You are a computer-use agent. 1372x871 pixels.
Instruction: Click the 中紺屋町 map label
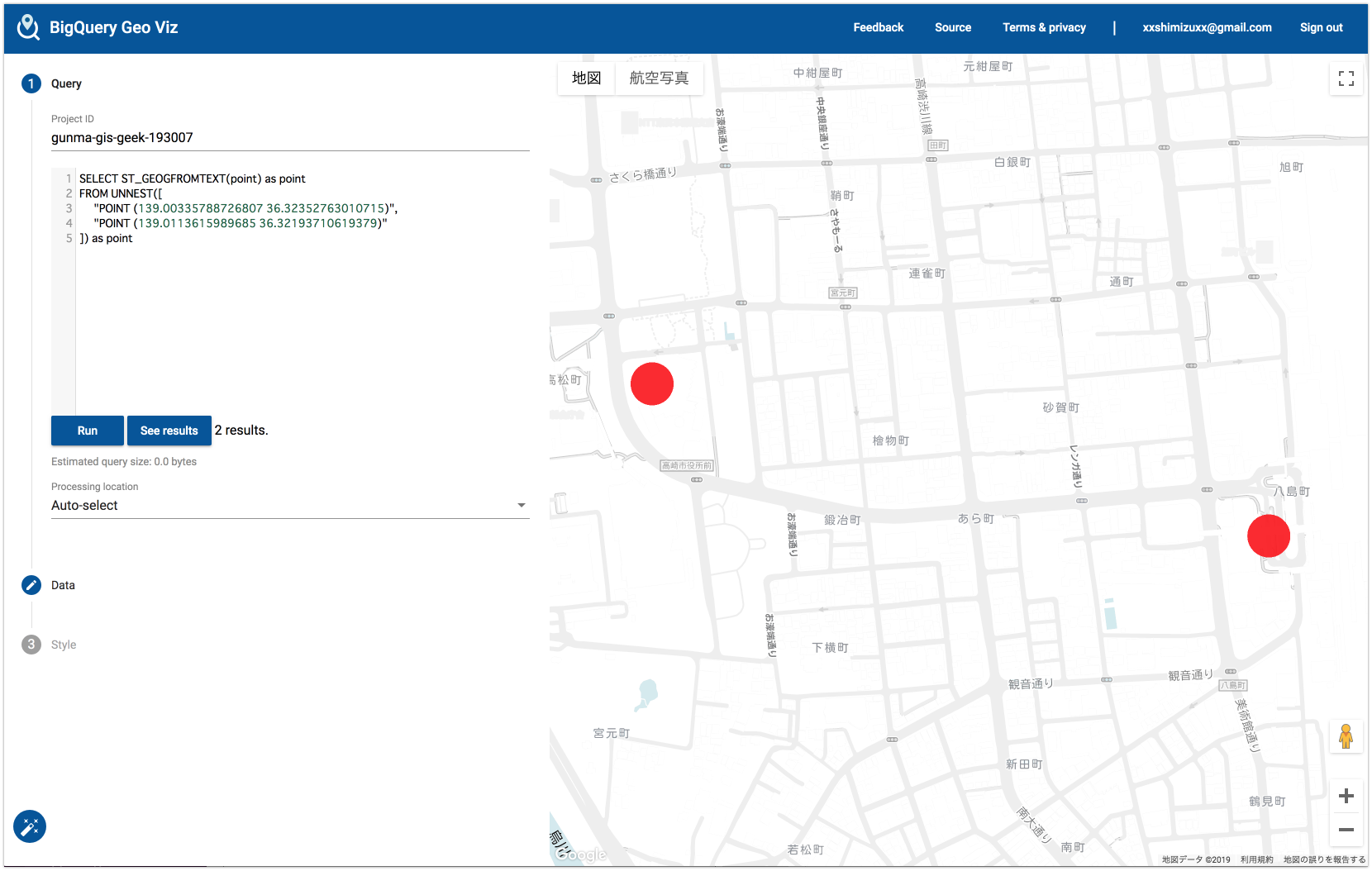[818, 73]
